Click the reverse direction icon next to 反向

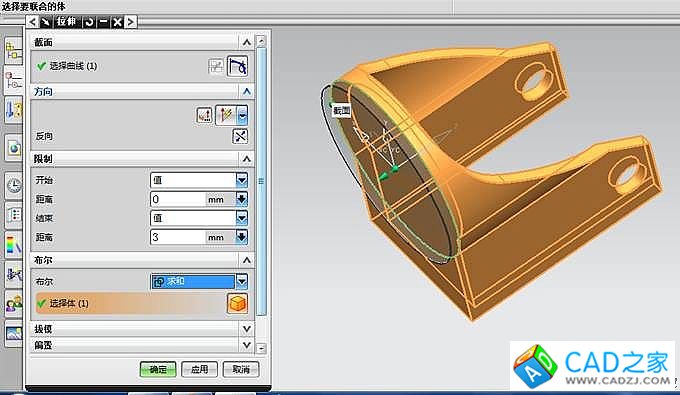(x=240, y=136)
